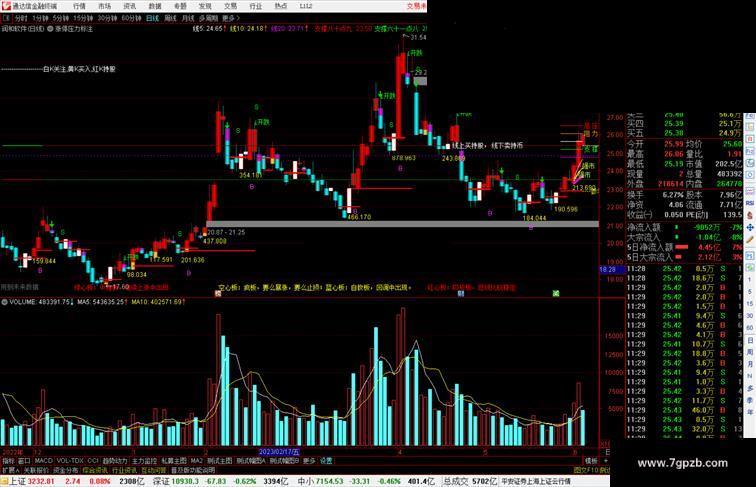Open the 综合资讯 tab

click(x=95, y=470)
